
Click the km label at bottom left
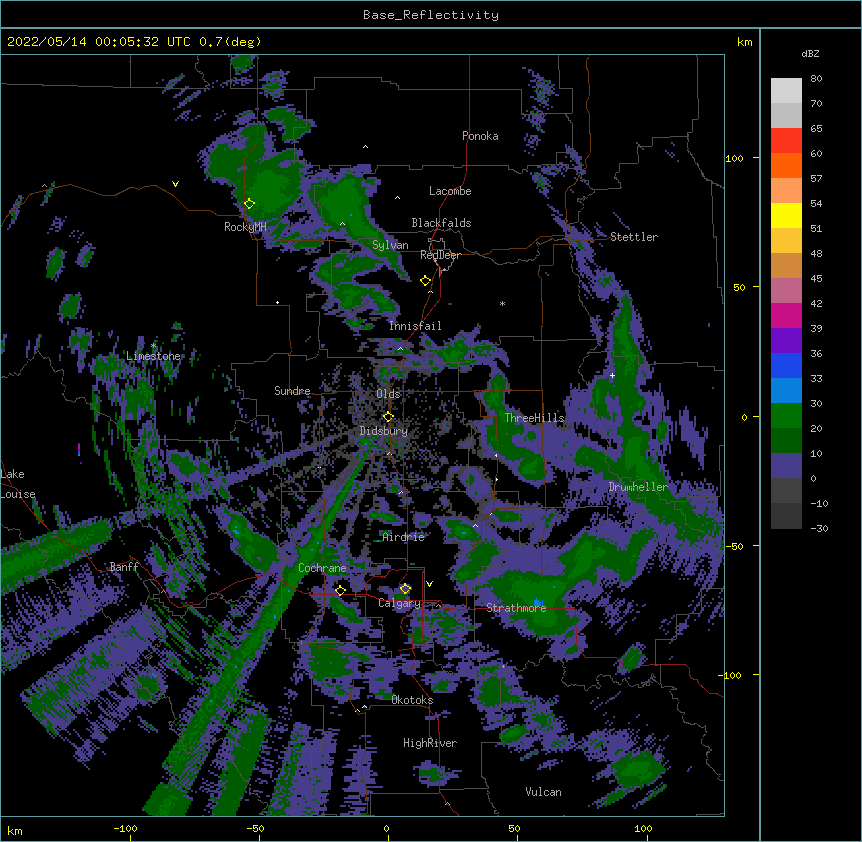(x=15, y=830)
